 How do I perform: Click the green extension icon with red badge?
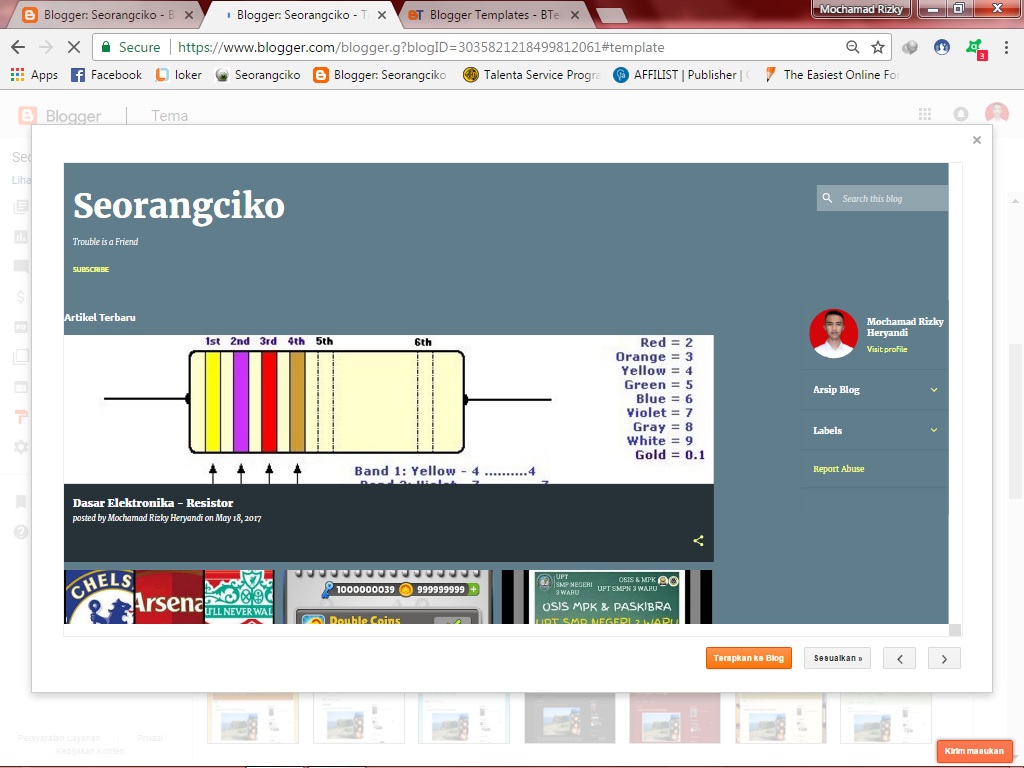(x=975, y=48)
